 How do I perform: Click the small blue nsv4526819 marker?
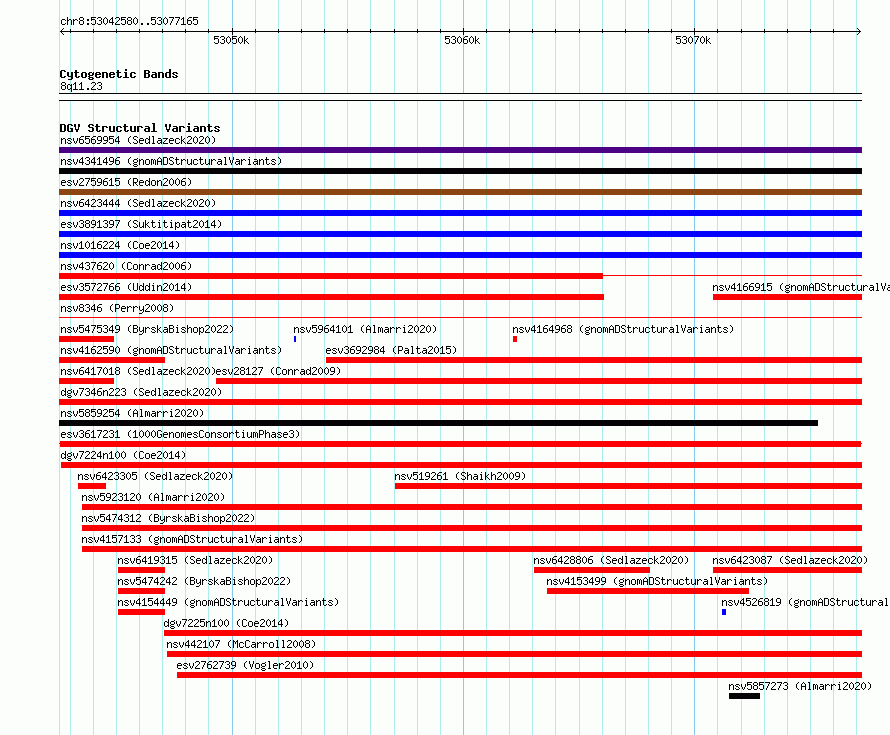[x=724, y=612]
